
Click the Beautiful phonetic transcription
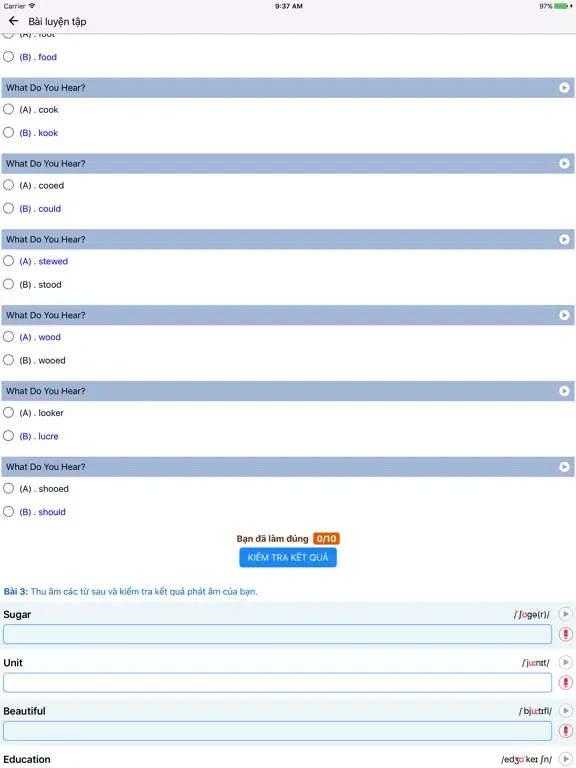535,711
